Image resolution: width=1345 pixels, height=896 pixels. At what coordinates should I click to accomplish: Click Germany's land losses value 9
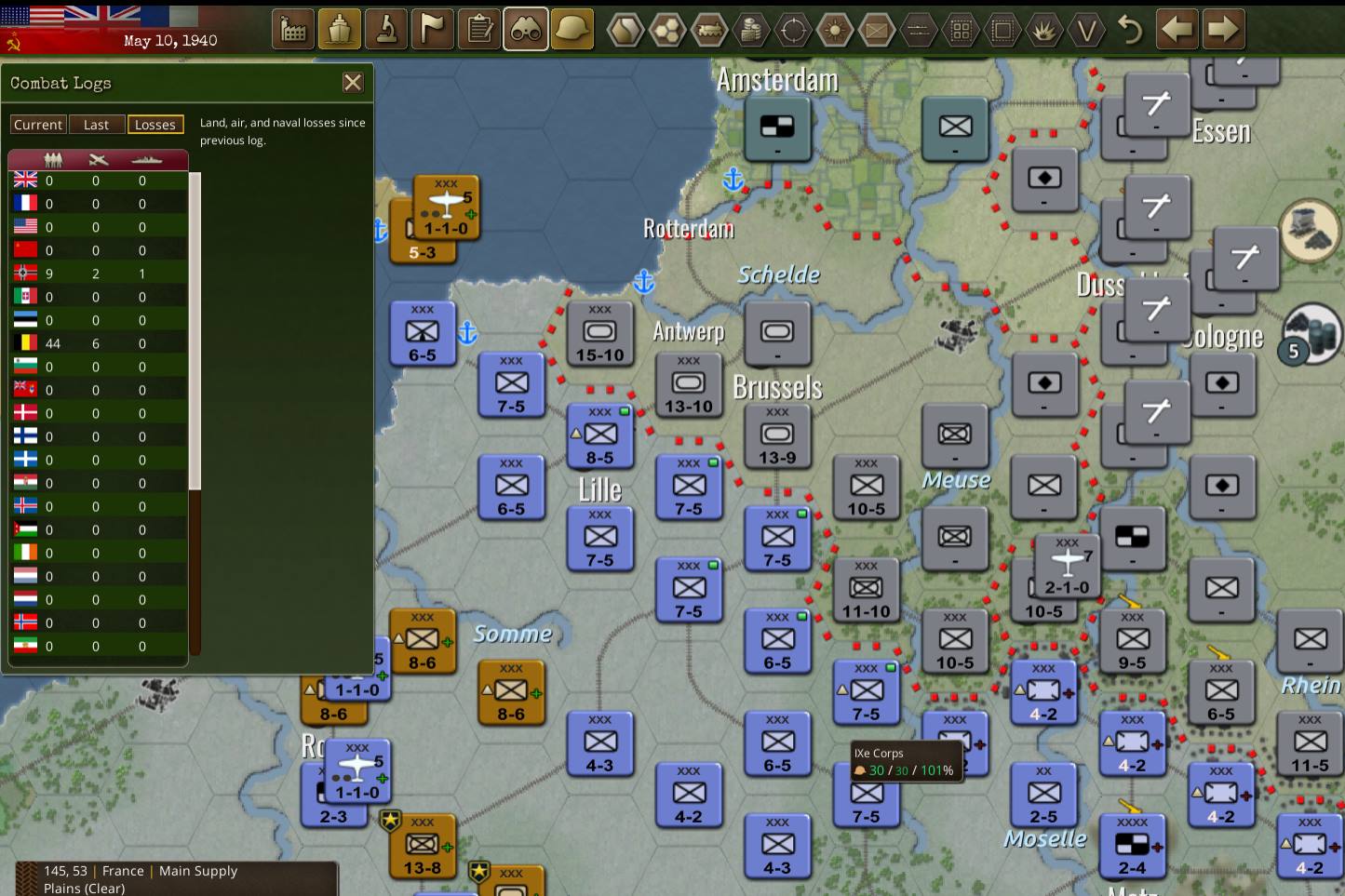[x=49, y=274]
